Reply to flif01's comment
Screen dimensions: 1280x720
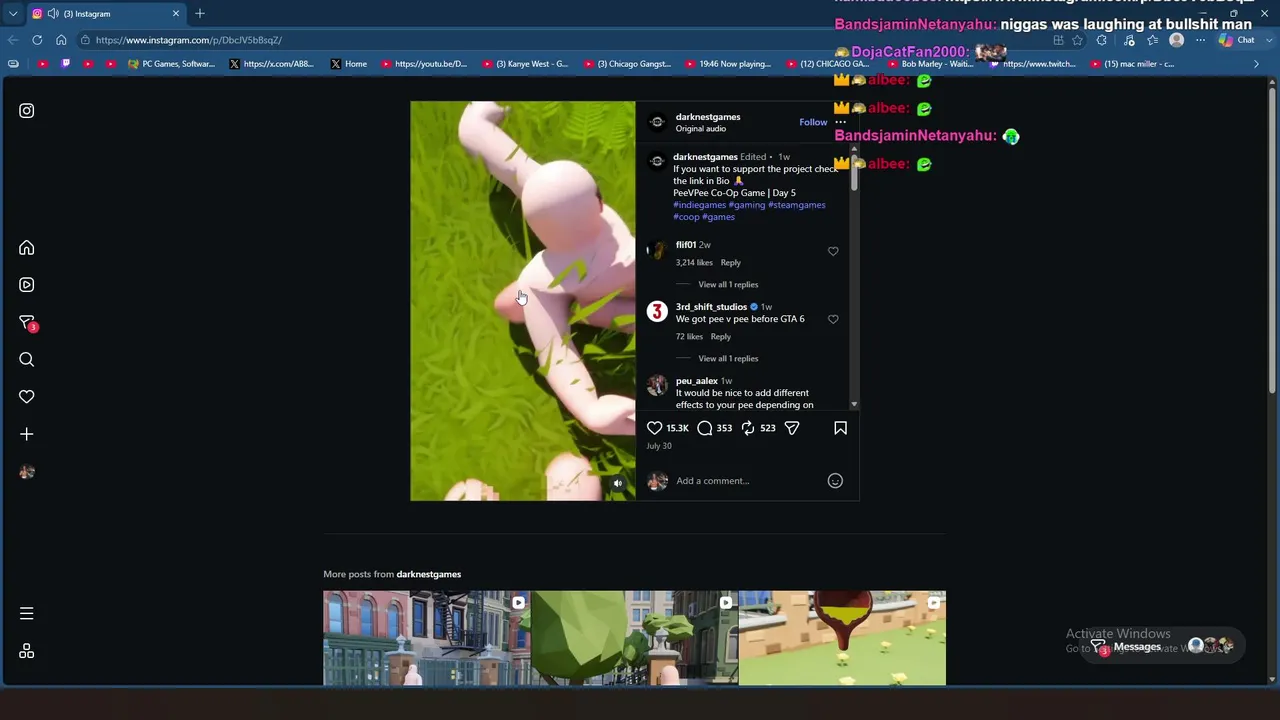731,263
